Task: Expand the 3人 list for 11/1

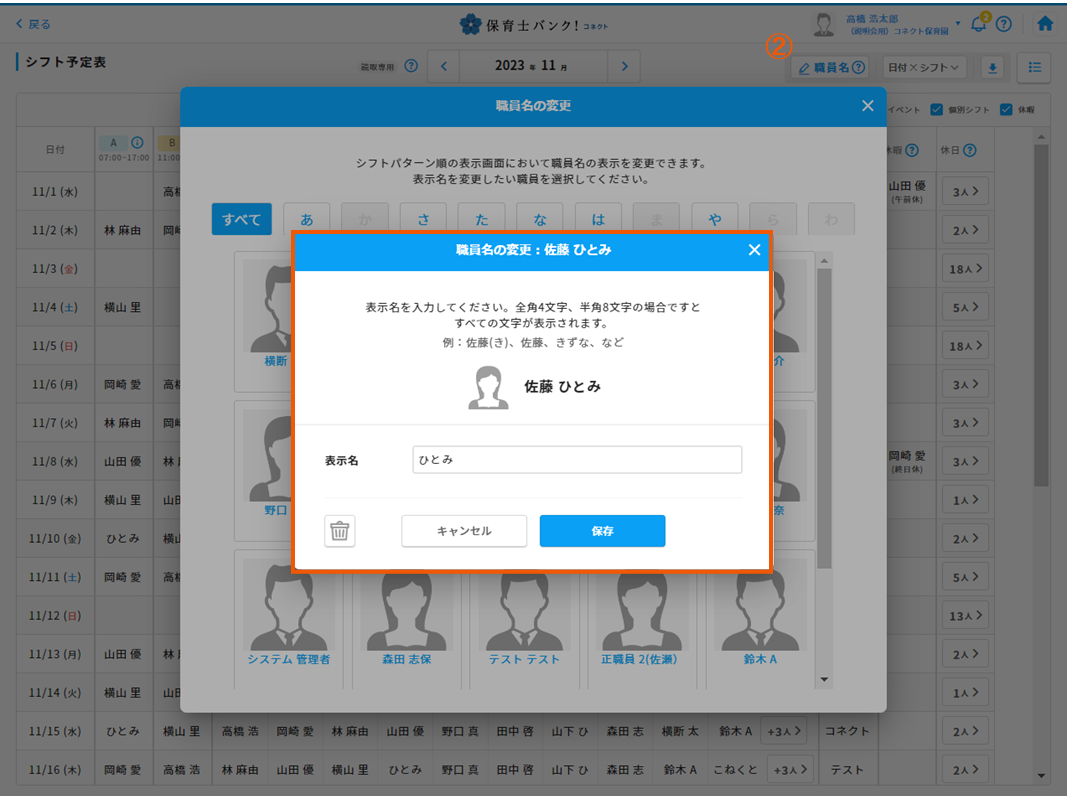Action: 966,191
